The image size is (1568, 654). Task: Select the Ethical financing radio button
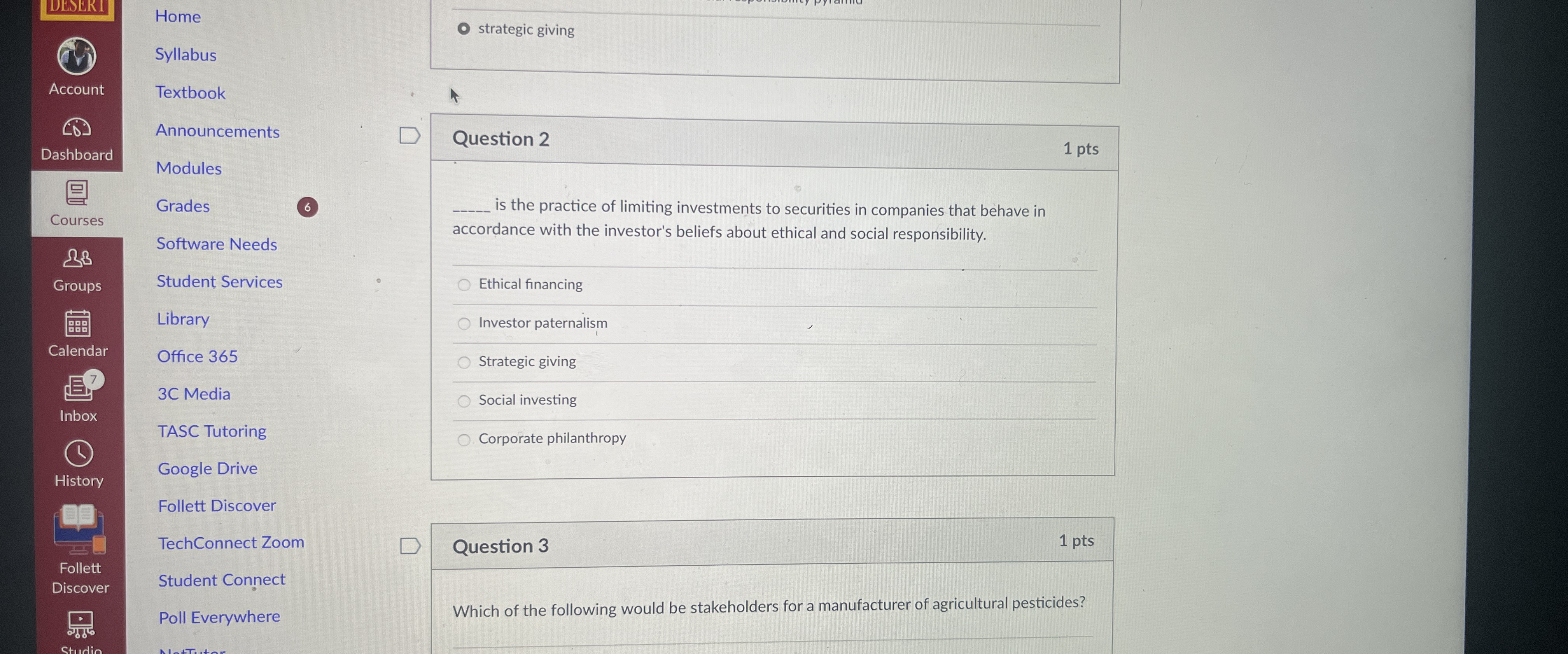[x=464, y=284]
